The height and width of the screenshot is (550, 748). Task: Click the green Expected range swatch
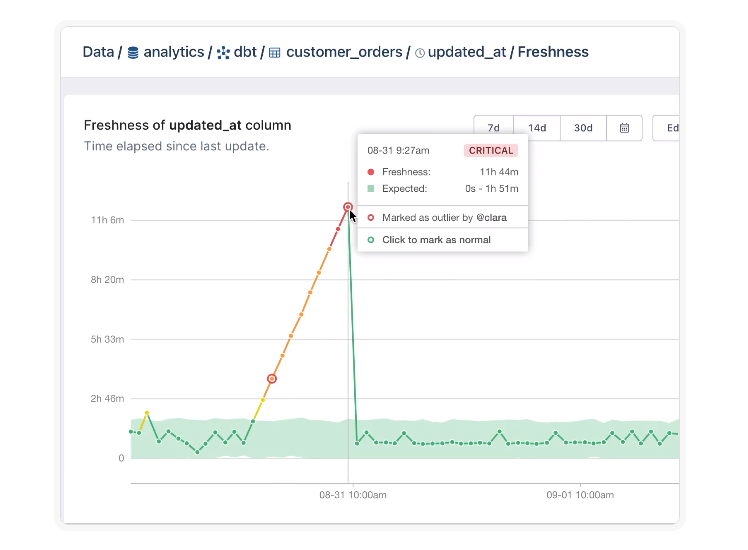click(371, 189)
